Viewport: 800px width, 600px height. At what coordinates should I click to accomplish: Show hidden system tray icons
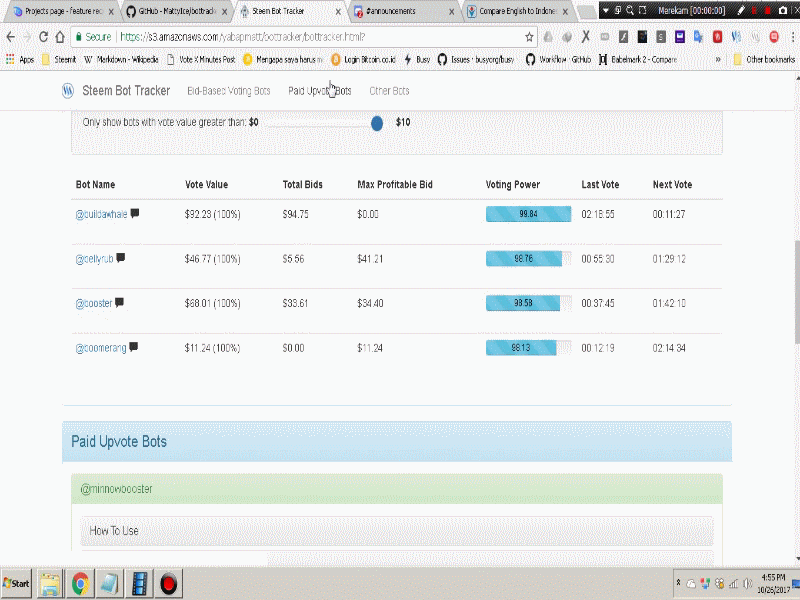pyautogui.click(x=679, y=582)
